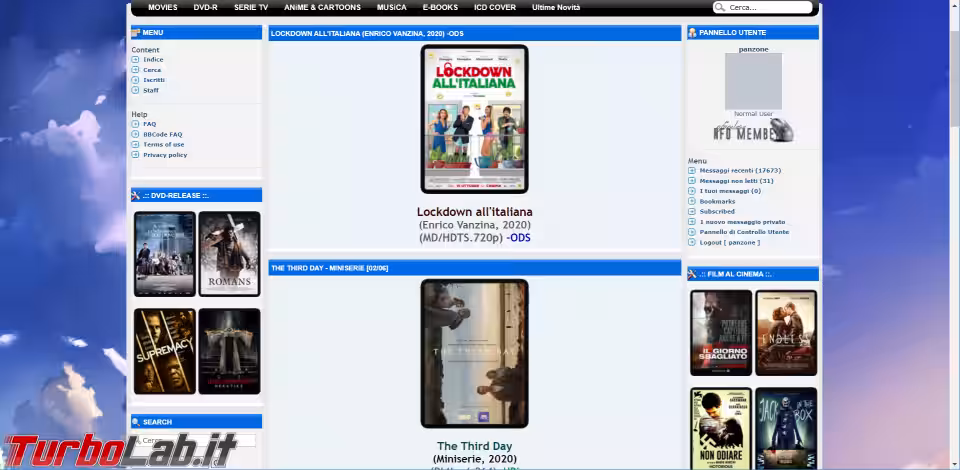Click the arrow icon beside Logout
The image size is (960, 470).
click(692, 242)
